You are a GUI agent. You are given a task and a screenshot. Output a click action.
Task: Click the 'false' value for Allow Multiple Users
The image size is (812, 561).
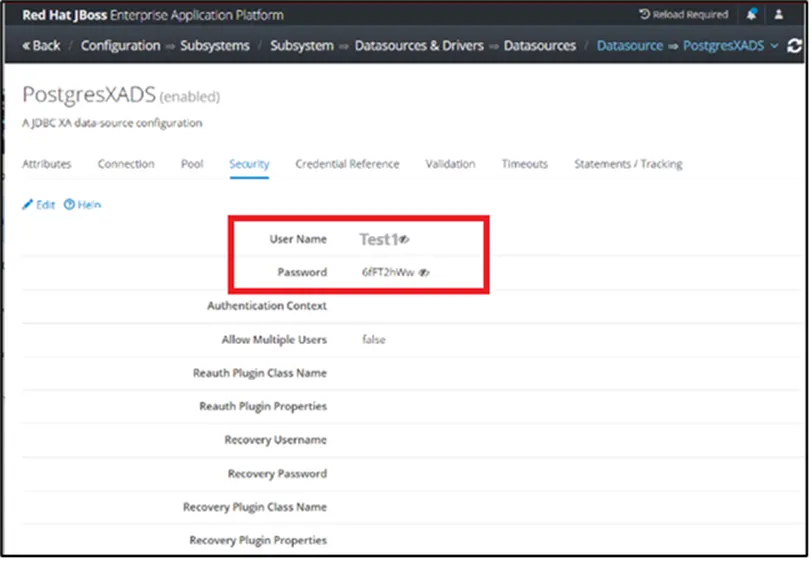(373, 340)
